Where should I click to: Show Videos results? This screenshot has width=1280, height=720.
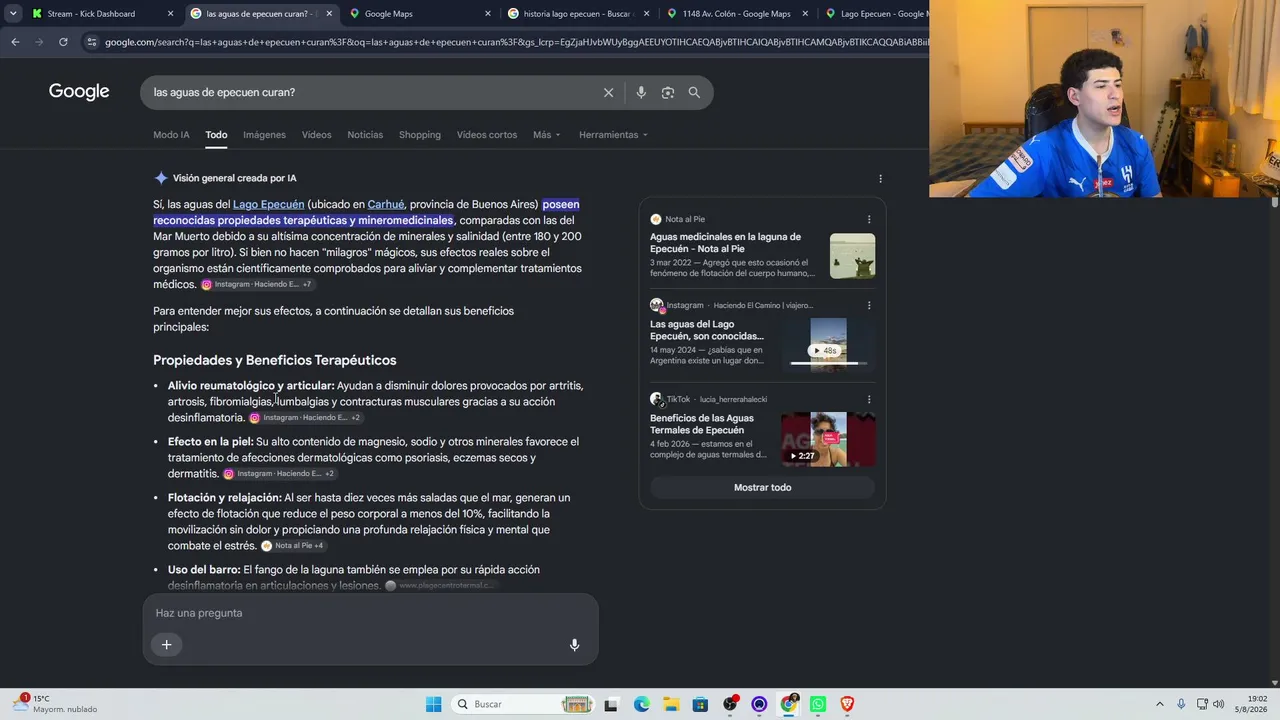pyautogui.click(x=316, y=135)
